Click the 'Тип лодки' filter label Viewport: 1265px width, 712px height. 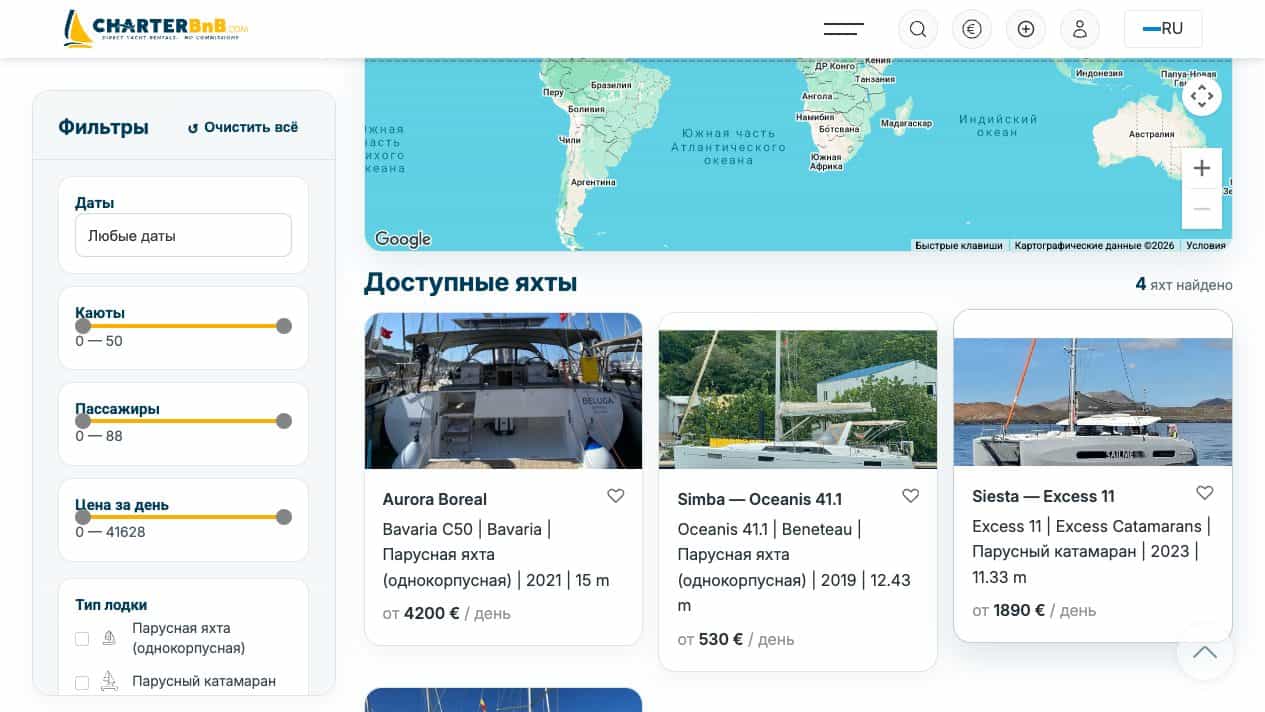pyautogui.click(x=111, y=605)
